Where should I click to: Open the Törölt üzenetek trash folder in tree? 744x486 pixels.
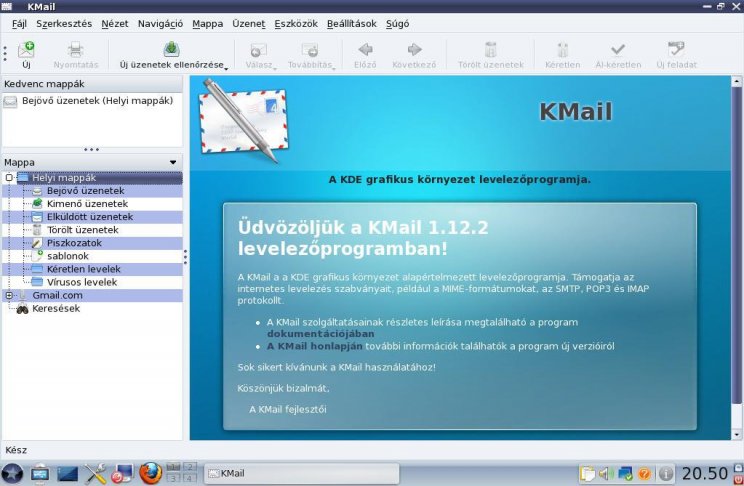(83, 230)
